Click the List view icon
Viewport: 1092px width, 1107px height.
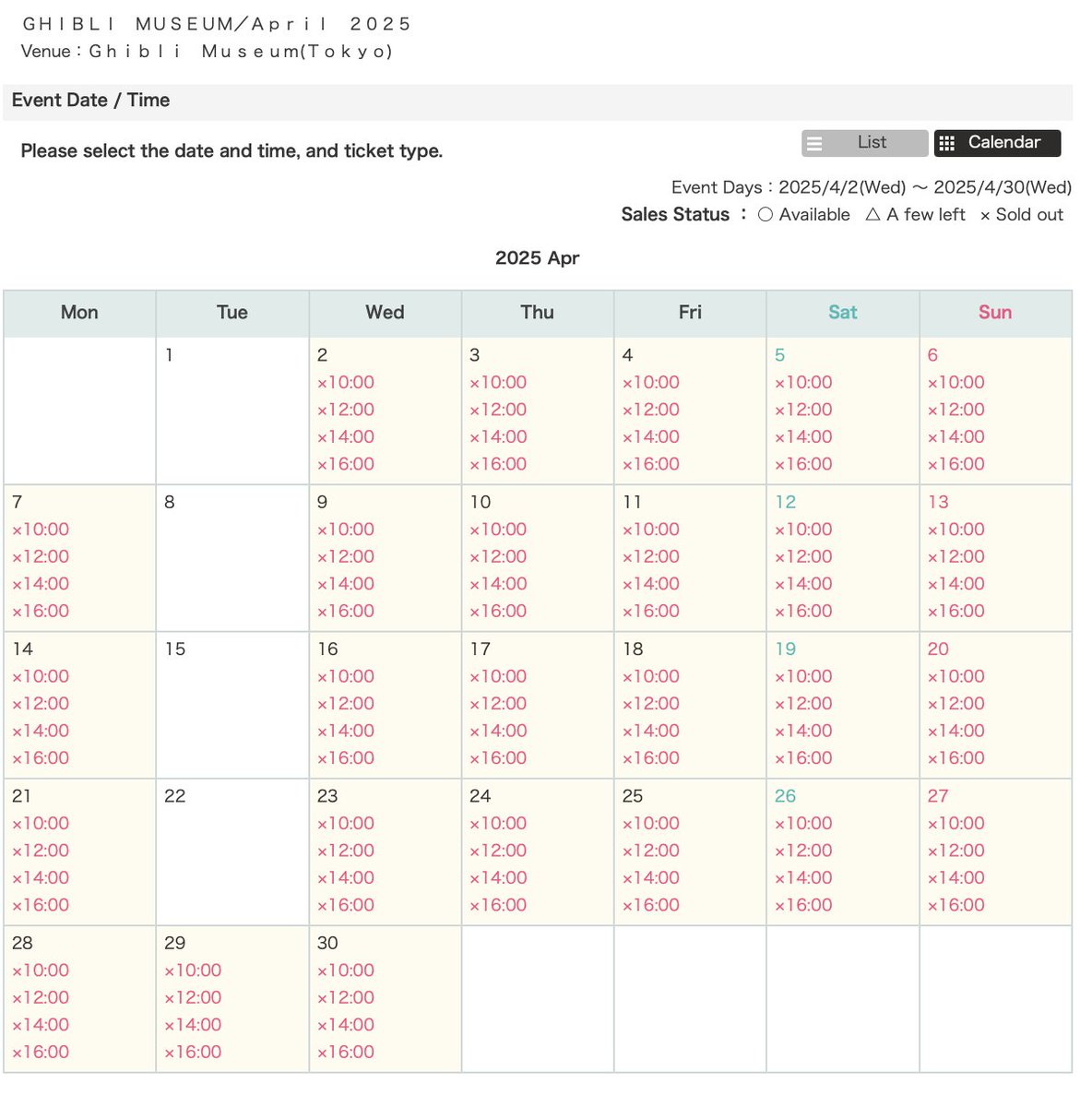815,143
